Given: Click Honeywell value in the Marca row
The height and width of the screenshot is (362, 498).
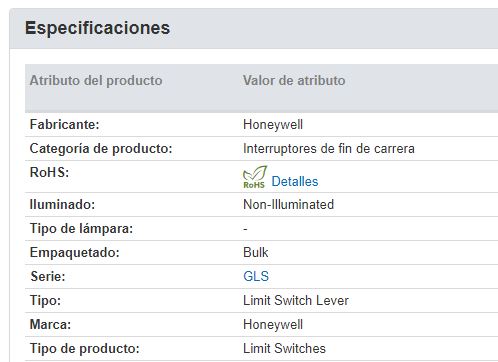Looking at the screenshot, I should click(273, 325).
